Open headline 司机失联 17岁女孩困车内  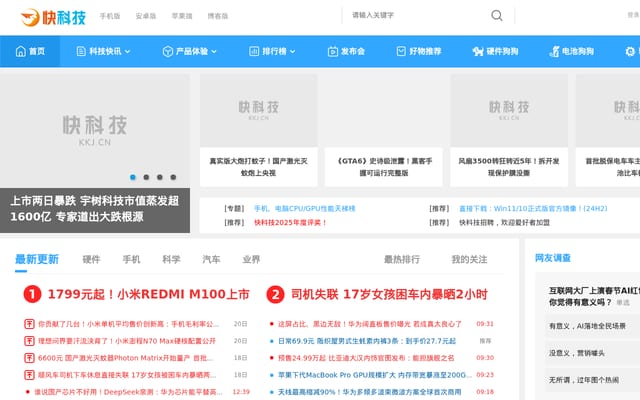[x=389, y=294]
